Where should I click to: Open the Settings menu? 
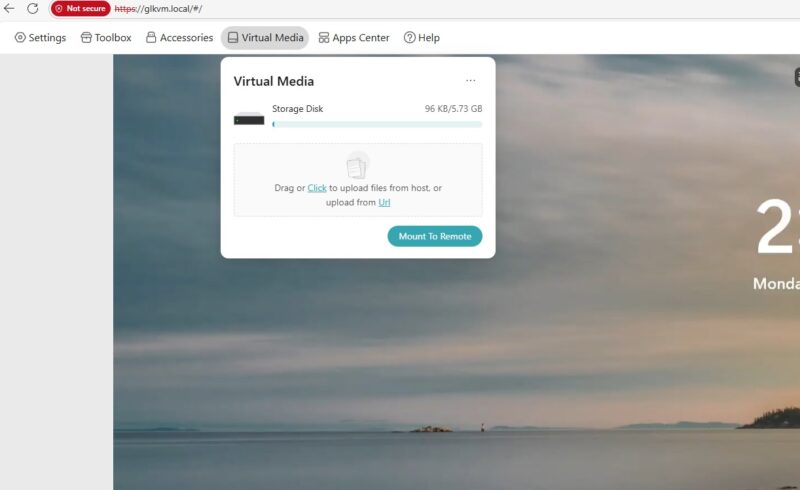click(40, 38)
